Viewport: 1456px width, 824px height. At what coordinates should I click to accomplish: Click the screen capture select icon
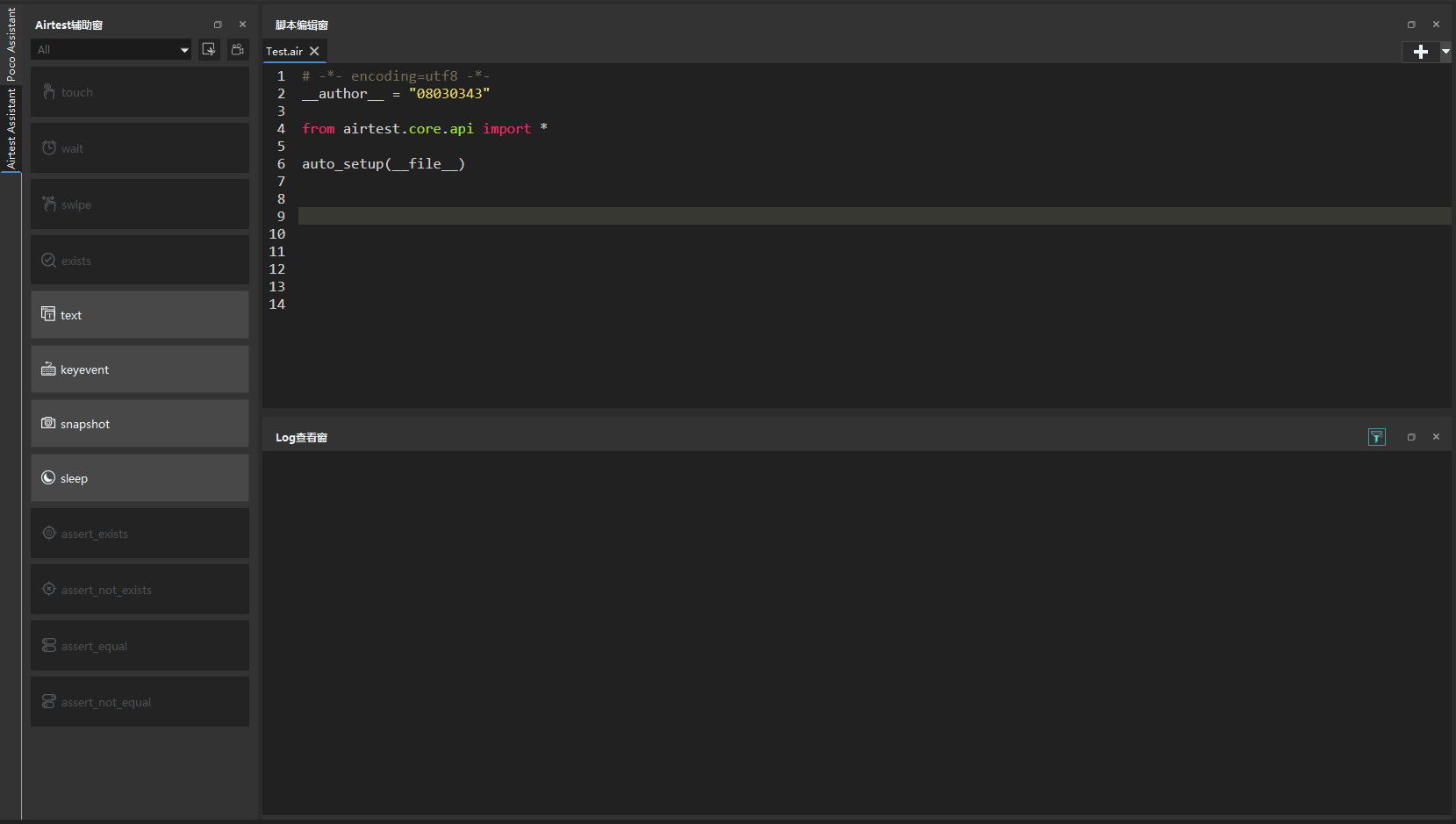(x=209, y=49)
